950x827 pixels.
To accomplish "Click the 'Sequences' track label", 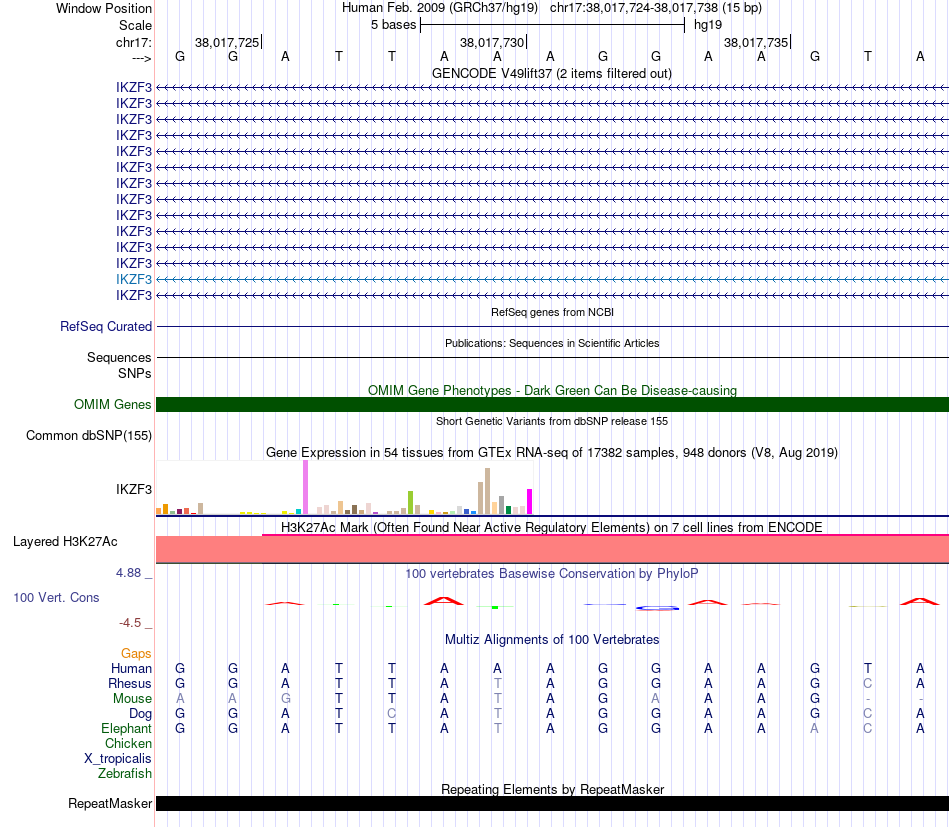I will 119,357.
